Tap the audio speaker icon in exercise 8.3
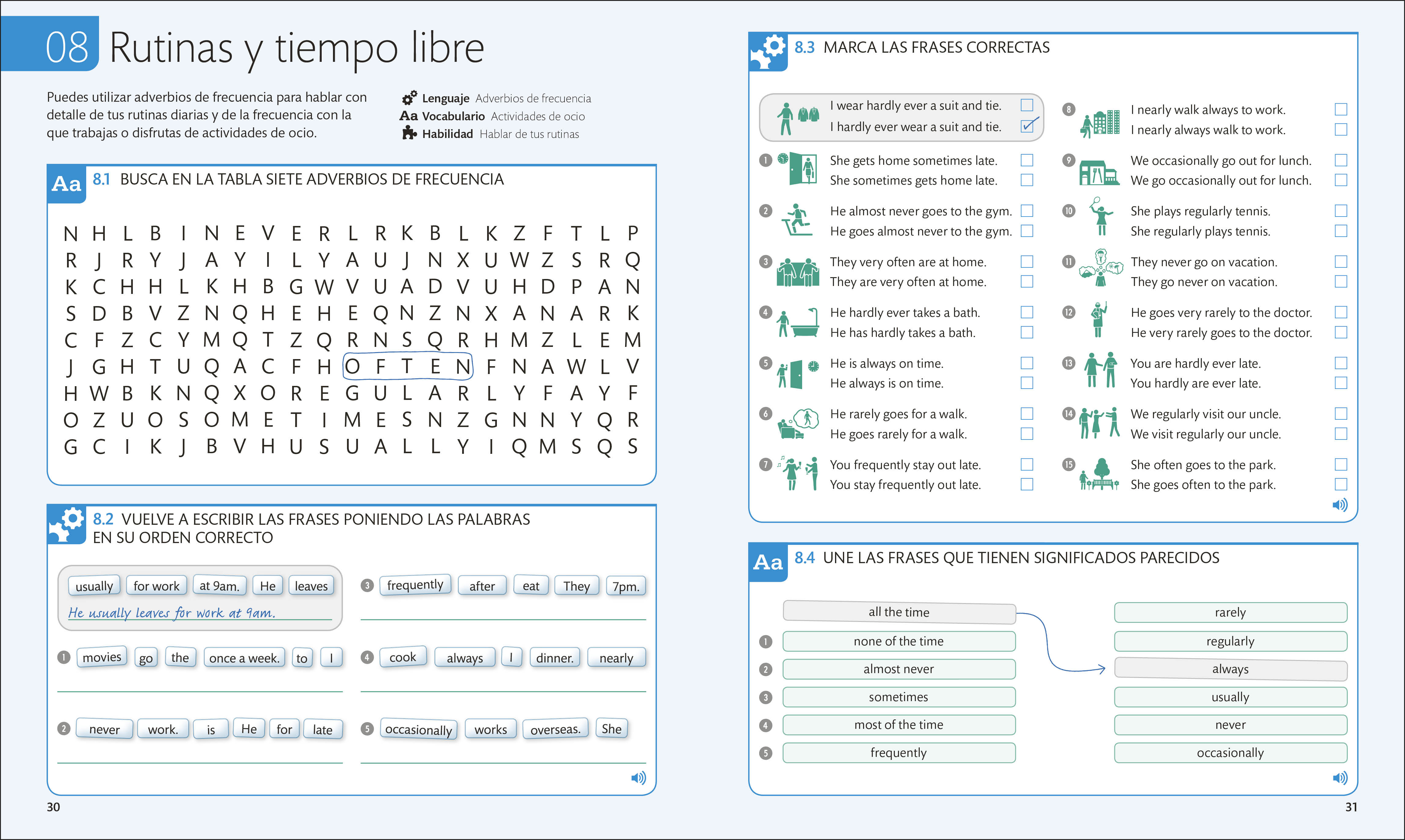Screen dimensions: 1405x840 [x=1340, y=504]
